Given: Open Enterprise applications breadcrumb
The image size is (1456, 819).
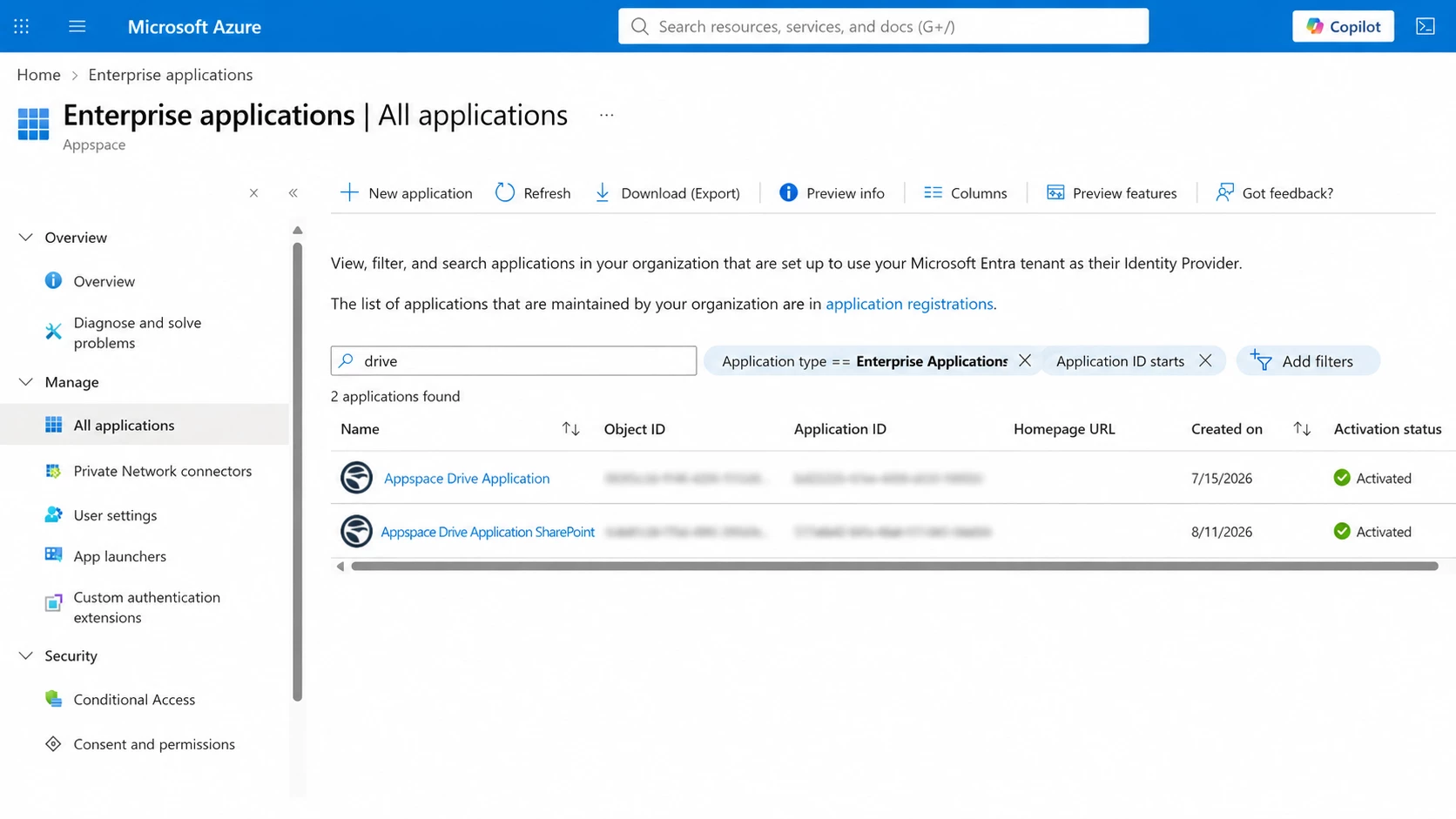Looking at the screenshot, I should [x=171, y=75].
